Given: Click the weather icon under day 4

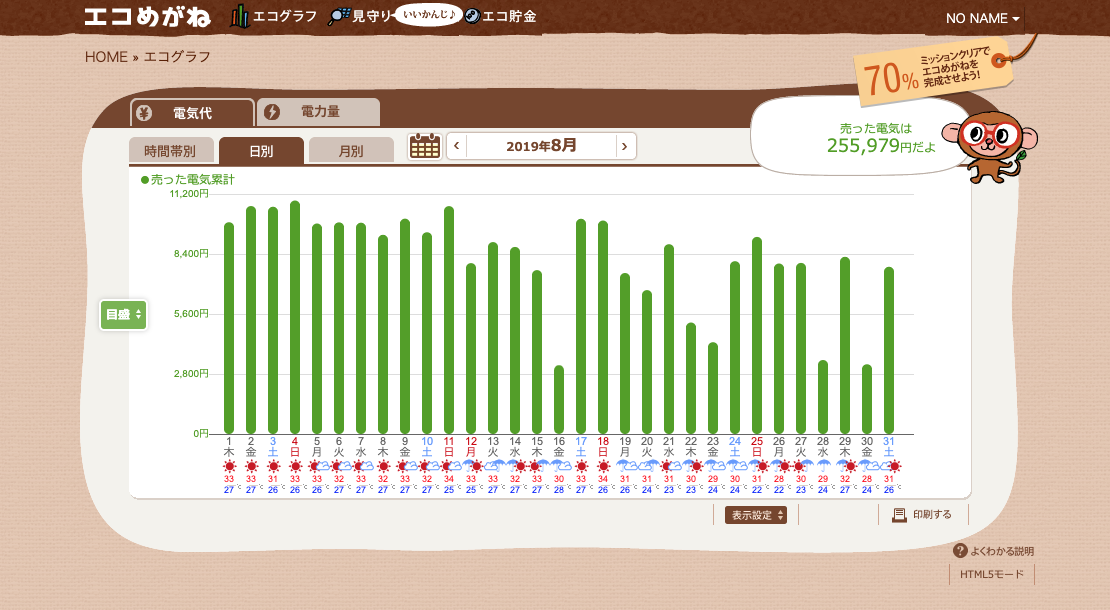Looking at the screenshot, I should coord(295,466).
